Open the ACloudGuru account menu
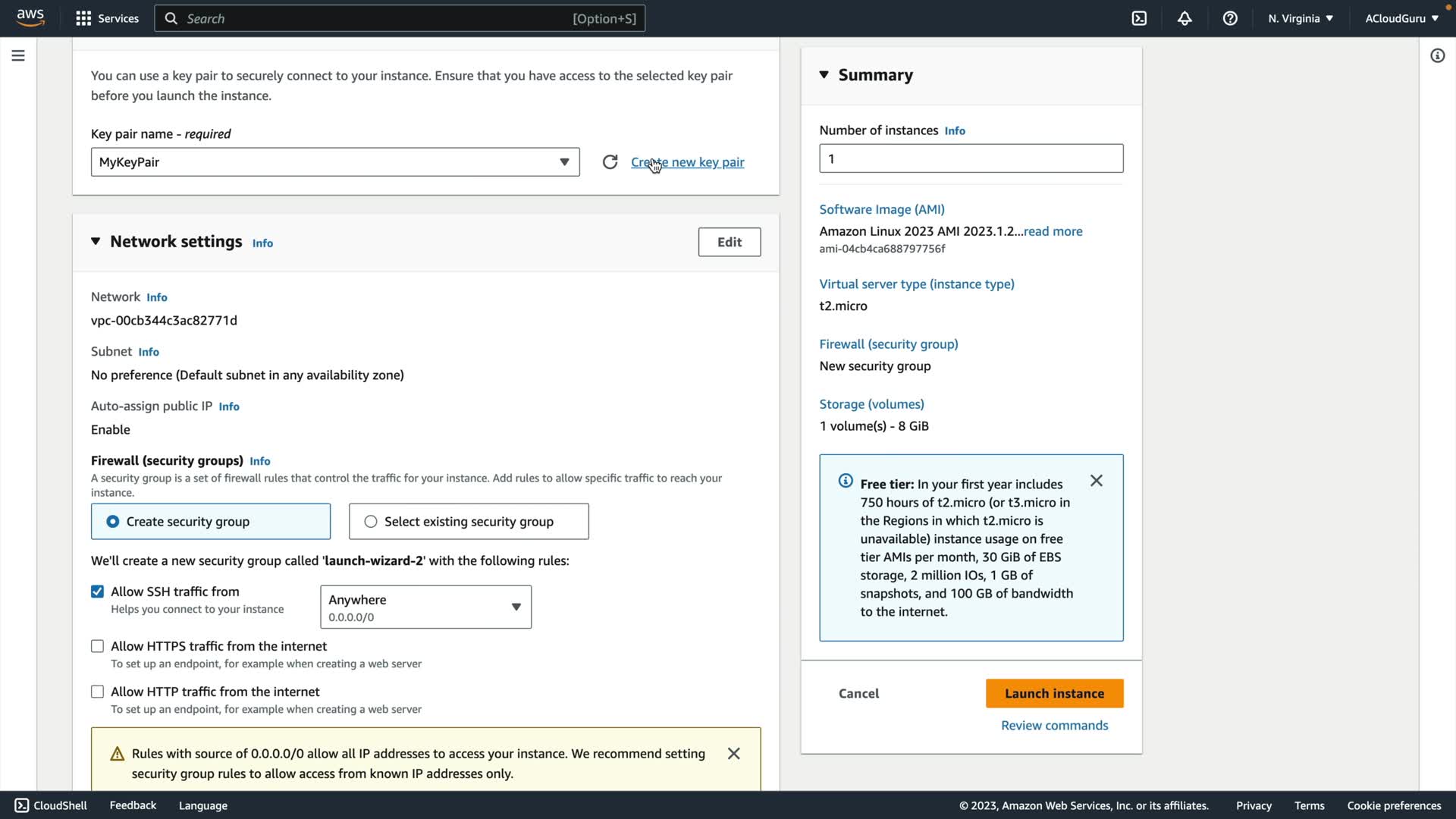The height and width of the screenshot is (819, 1456). point(1401,18)
